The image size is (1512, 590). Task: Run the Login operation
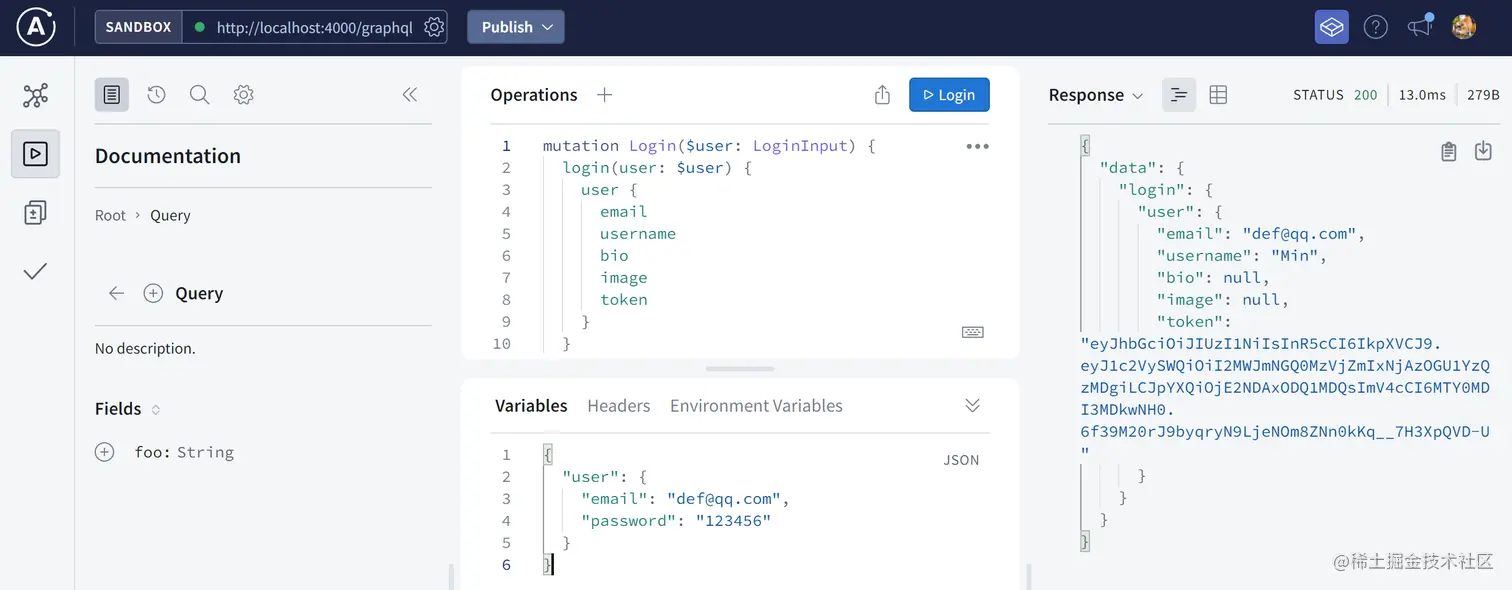[949, 95]
